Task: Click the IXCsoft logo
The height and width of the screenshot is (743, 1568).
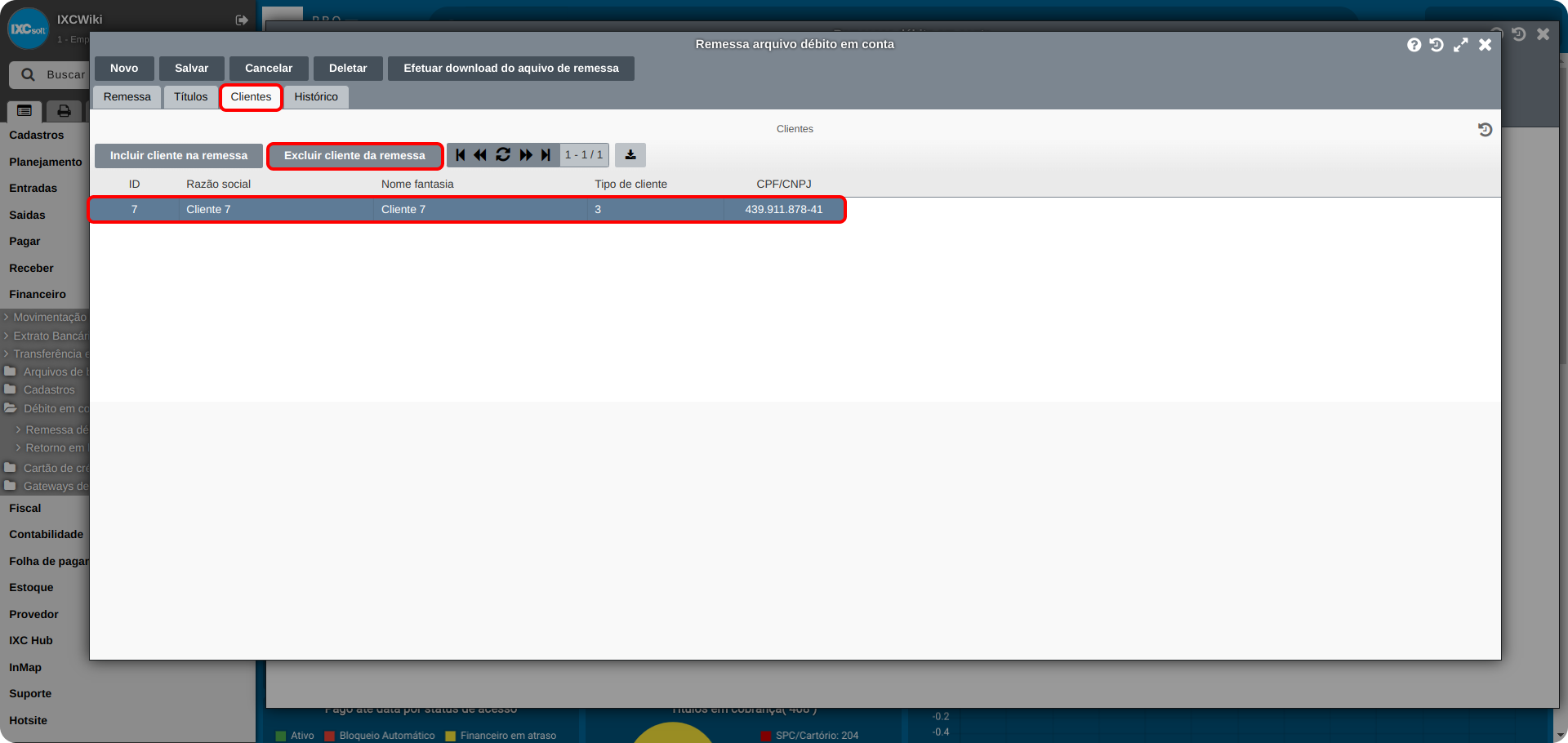Action: click(29, 29)
